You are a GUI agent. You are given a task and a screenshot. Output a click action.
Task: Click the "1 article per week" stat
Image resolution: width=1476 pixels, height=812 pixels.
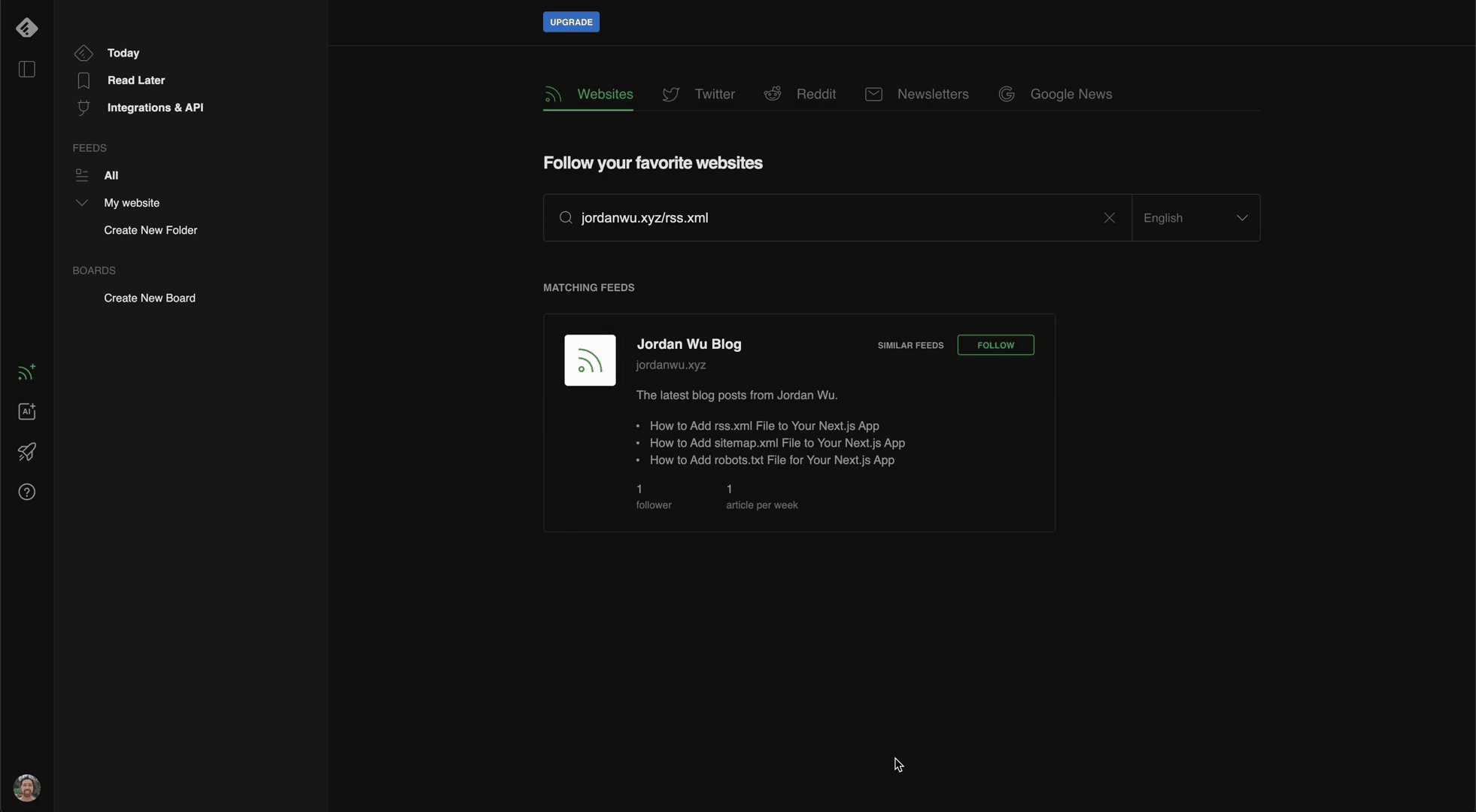coord(762,497)
